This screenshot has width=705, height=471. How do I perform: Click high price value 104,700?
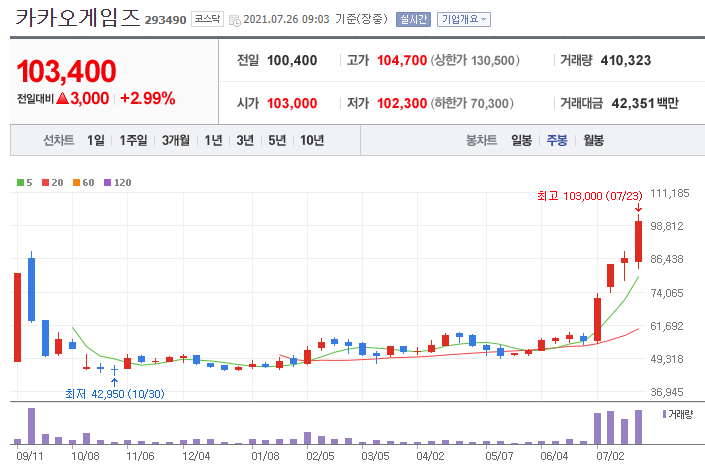coord(402,60)
